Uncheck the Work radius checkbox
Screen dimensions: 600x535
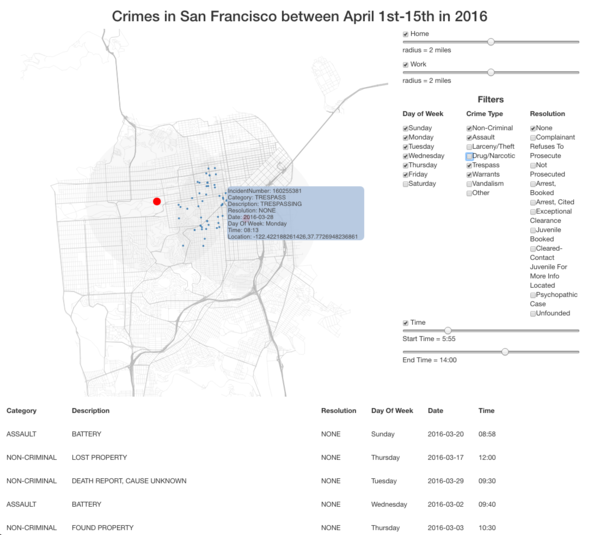(405, 65)
